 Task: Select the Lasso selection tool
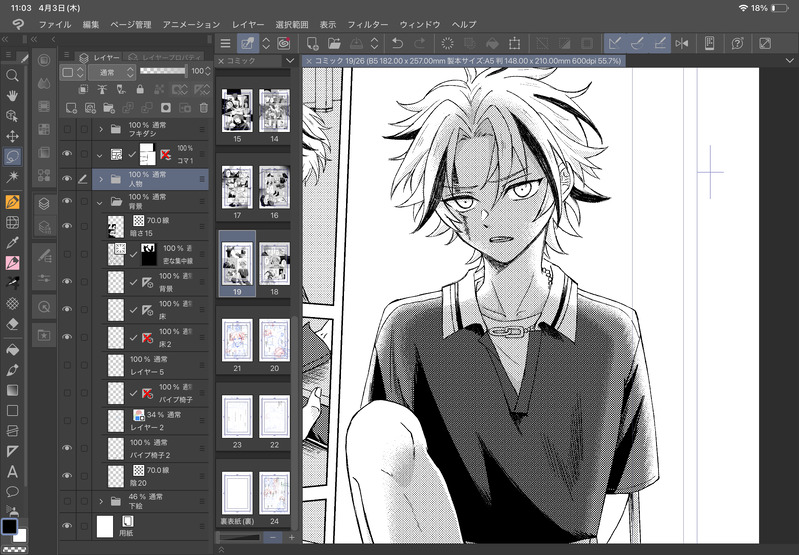(x=12, y=156)
